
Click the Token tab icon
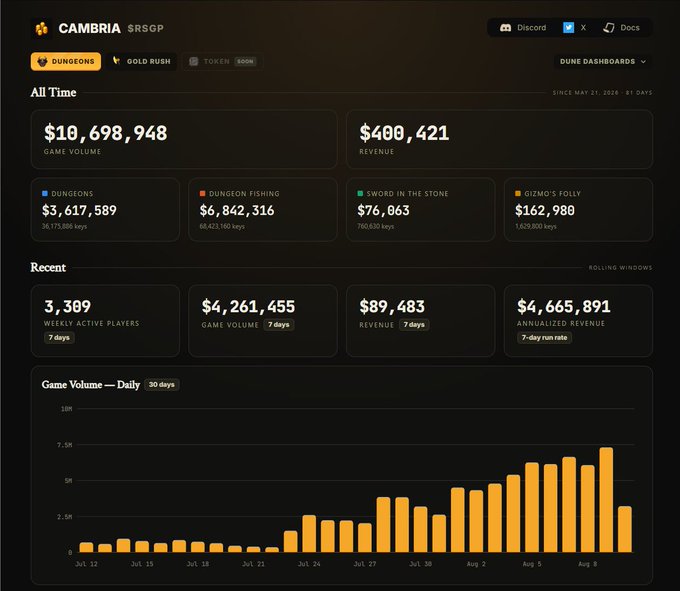tap(194, 62)
